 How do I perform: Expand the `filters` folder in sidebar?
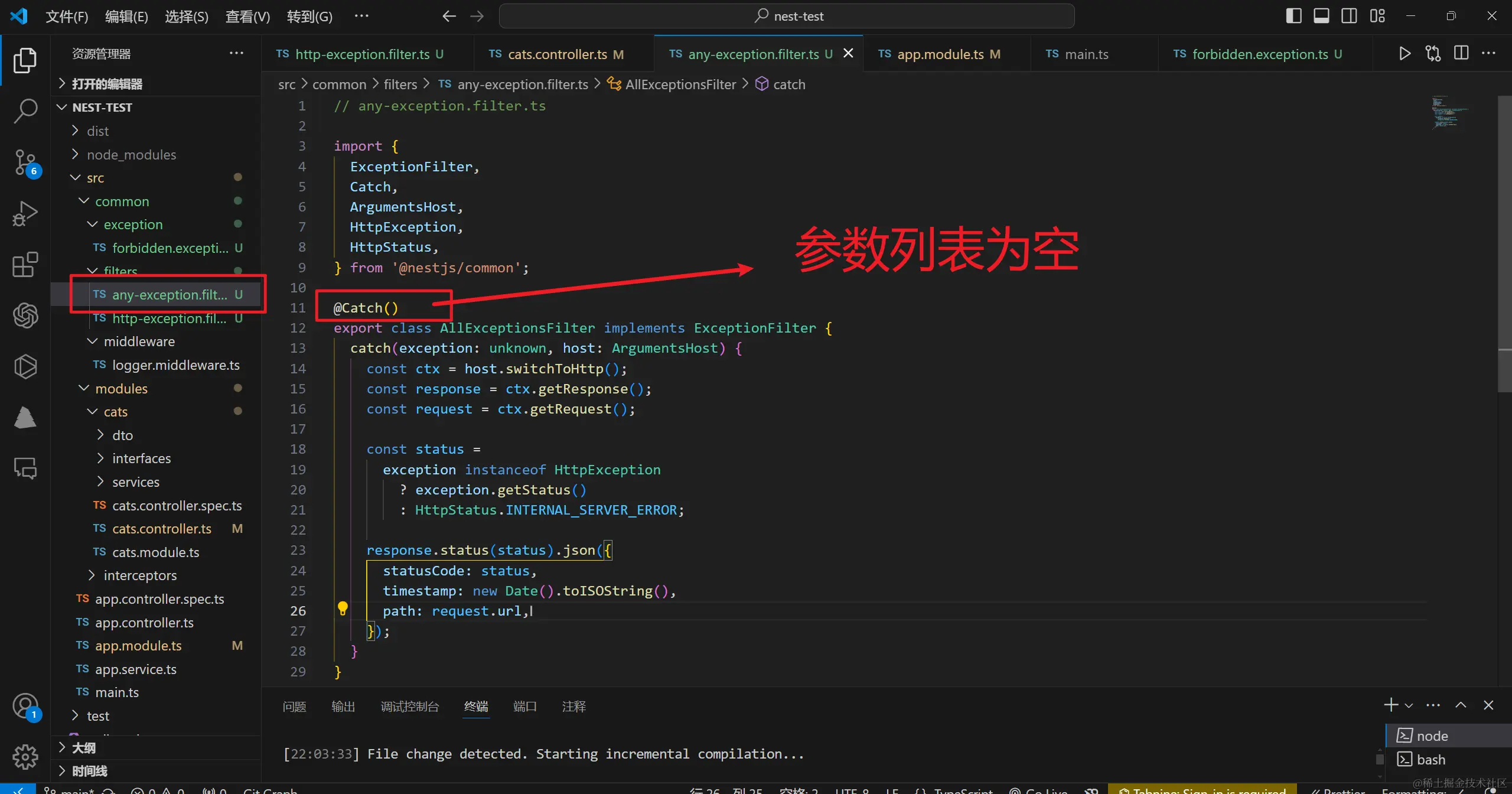[121, 271]
